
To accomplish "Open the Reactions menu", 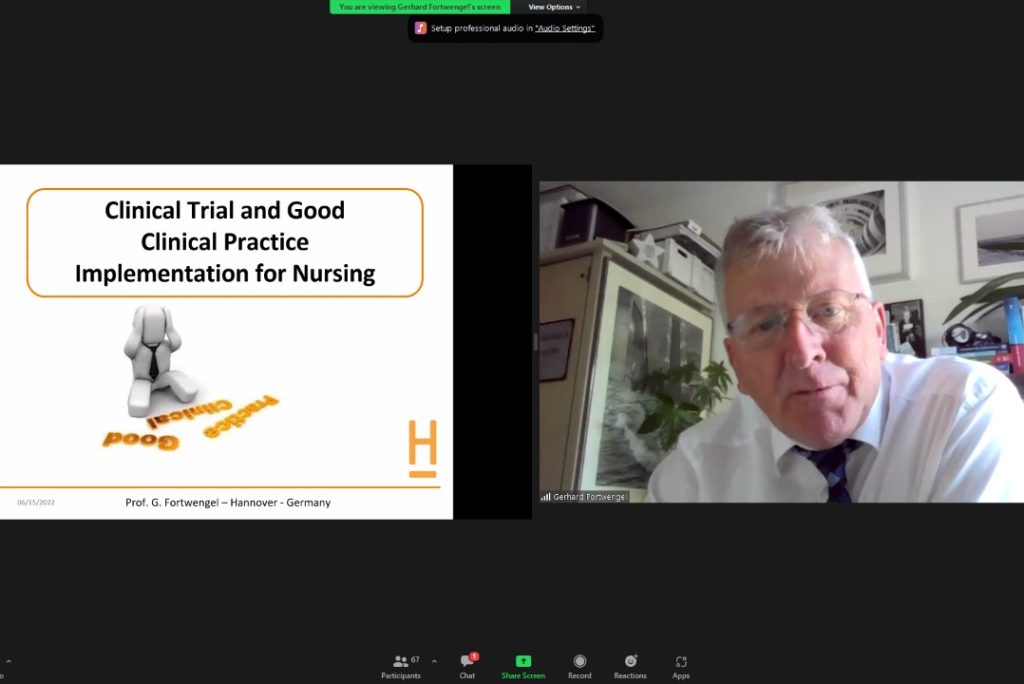I will (x=630, y=666).
